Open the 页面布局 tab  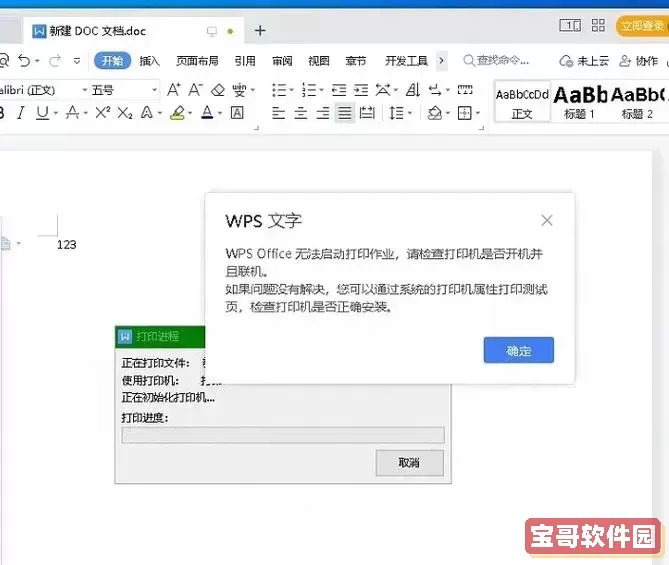(197, 61)
